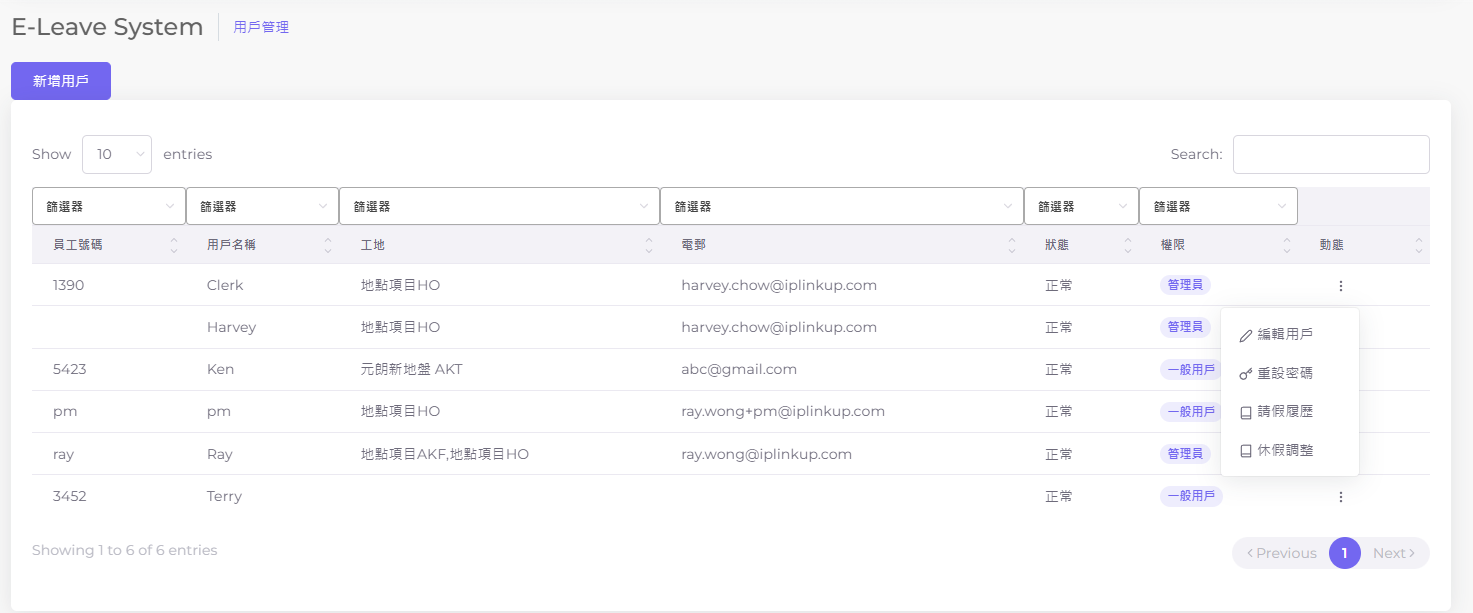Choose 編輯用戶 from the context menu
The image size is (1473, 613).
click(x=1290, y=335)
